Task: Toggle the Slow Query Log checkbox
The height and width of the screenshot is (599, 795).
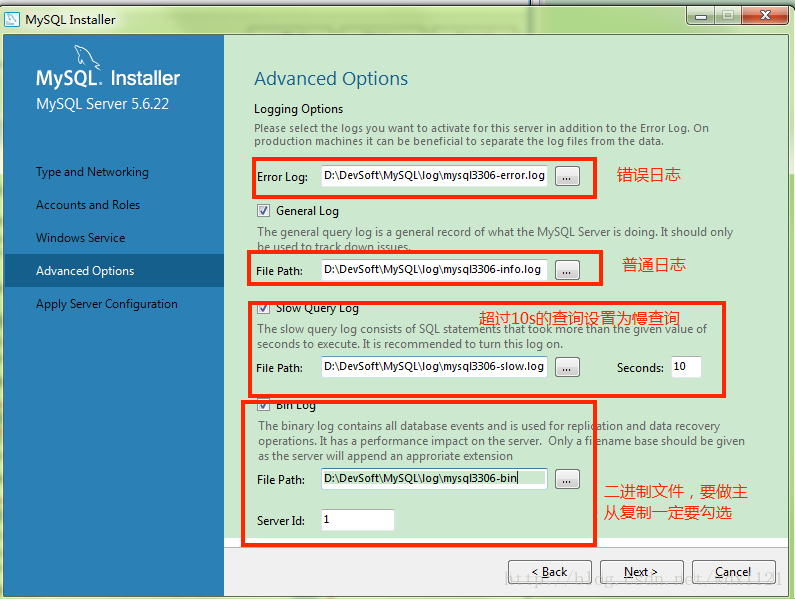Action: [x=263, y=308]
